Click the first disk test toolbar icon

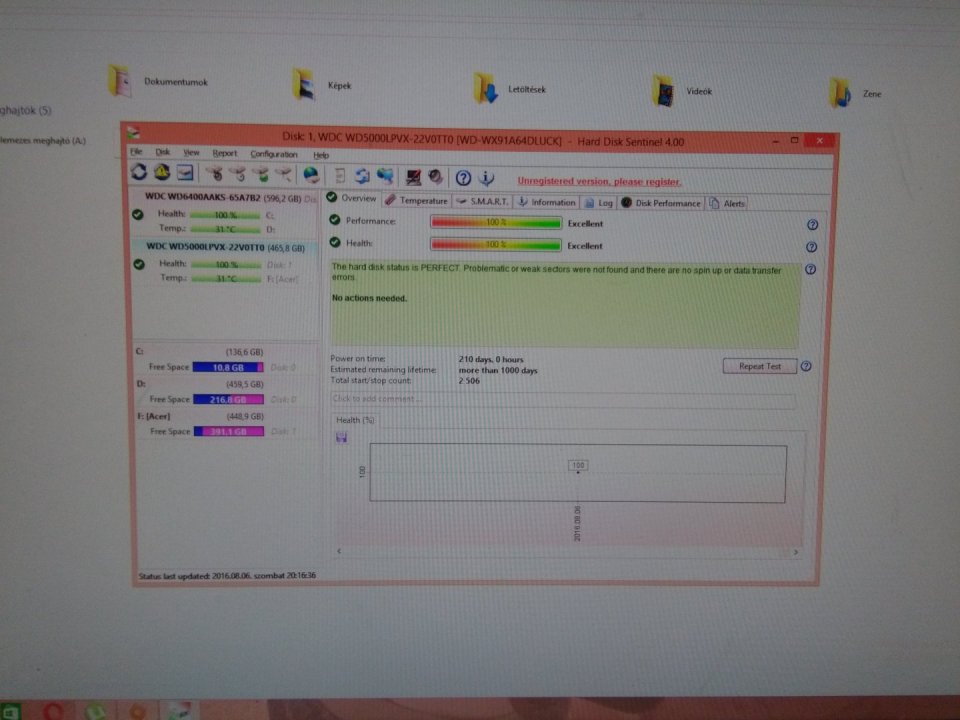click(214, 174)
